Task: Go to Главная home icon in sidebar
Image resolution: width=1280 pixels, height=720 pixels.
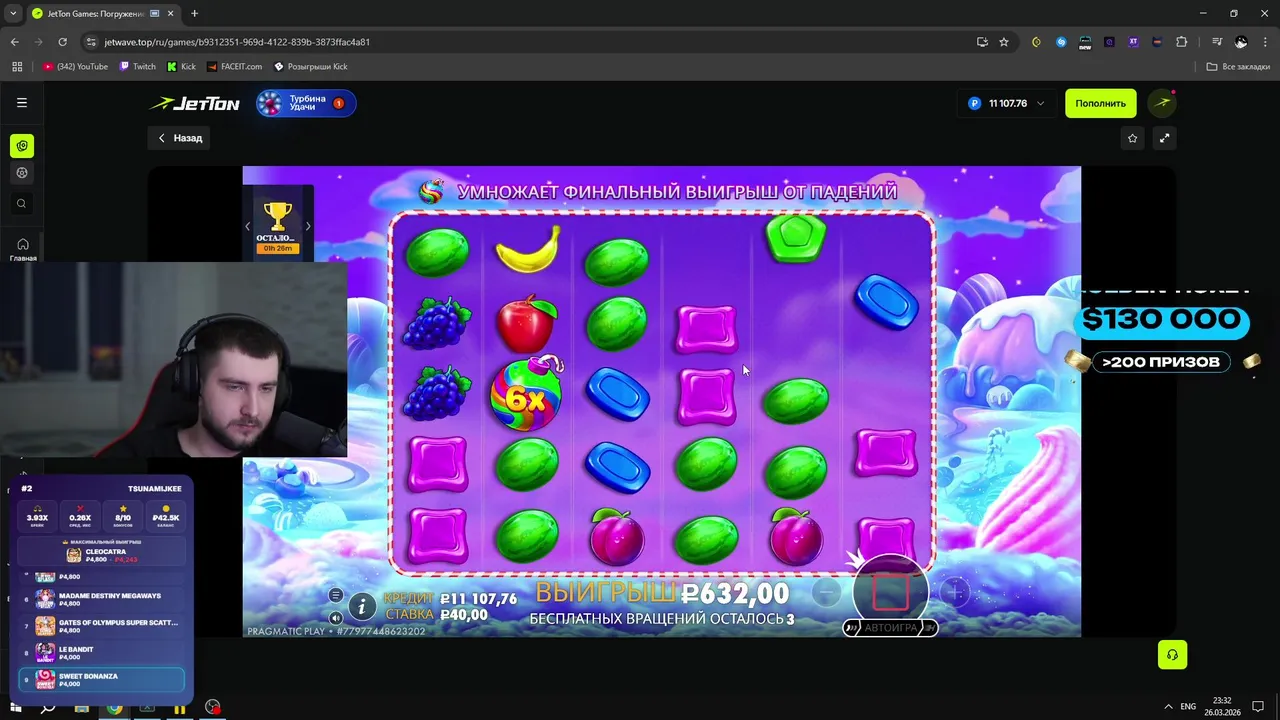Action: 22,249
